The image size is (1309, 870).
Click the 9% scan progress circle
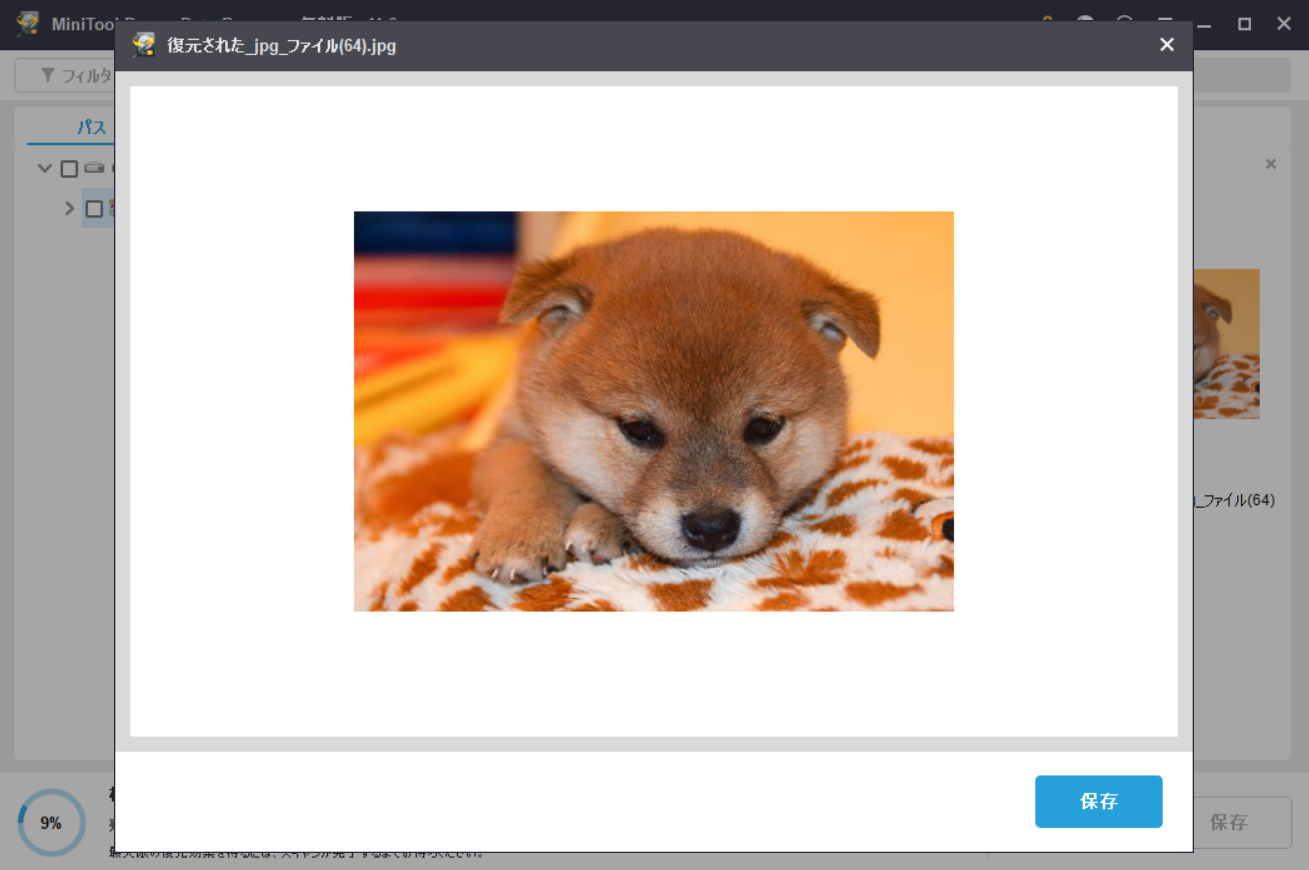coord(51,823)
